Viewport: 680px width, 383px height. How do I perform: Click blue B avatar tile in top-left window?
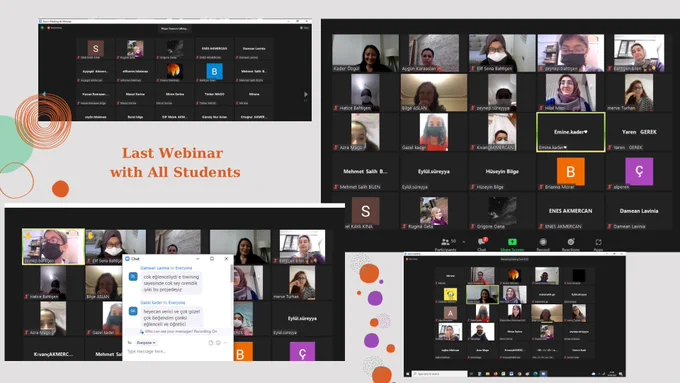tap(214, 71)
